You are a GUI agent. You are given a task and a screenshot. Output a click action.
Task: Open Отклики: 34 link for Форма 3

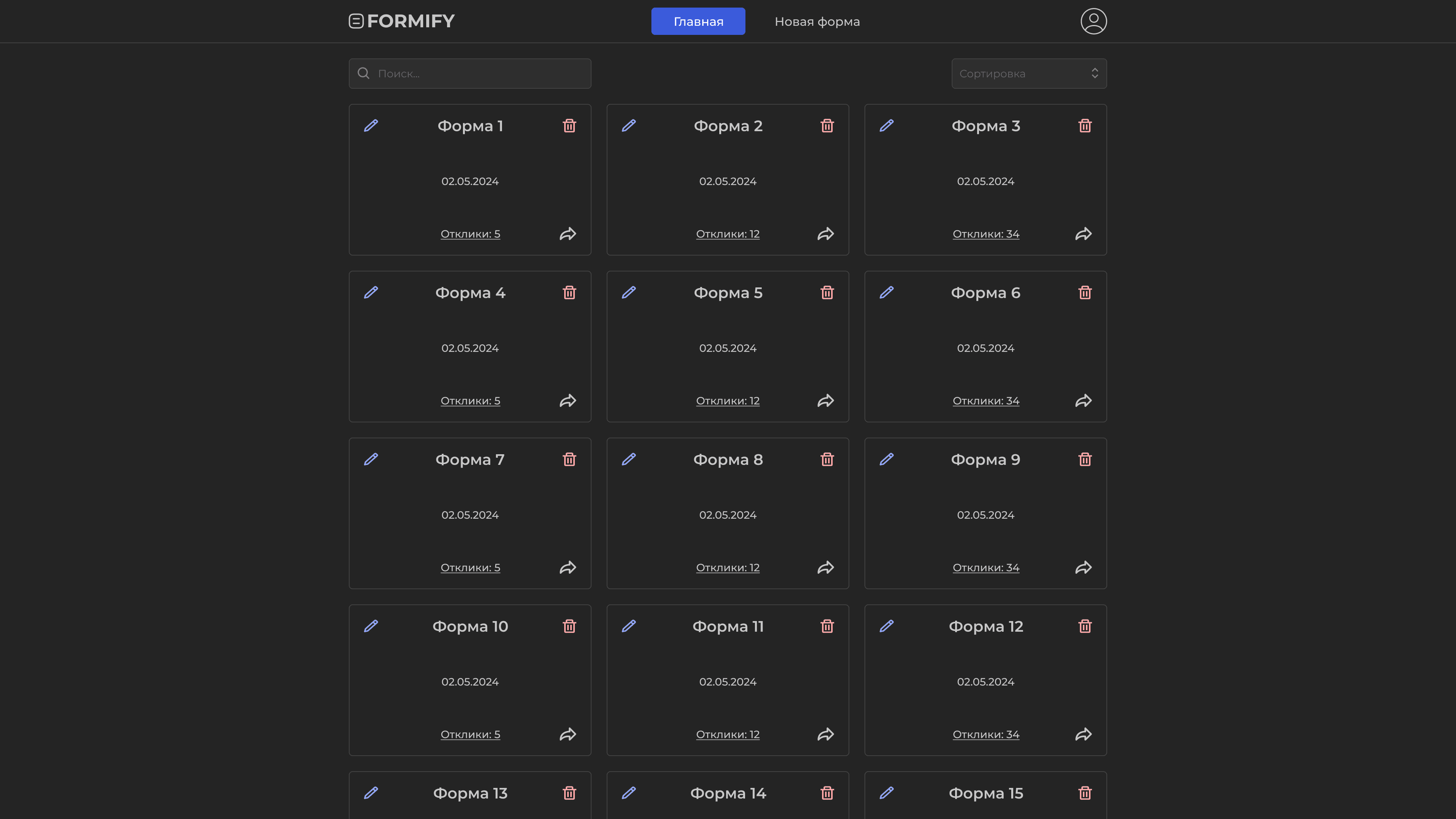[986, 234]
